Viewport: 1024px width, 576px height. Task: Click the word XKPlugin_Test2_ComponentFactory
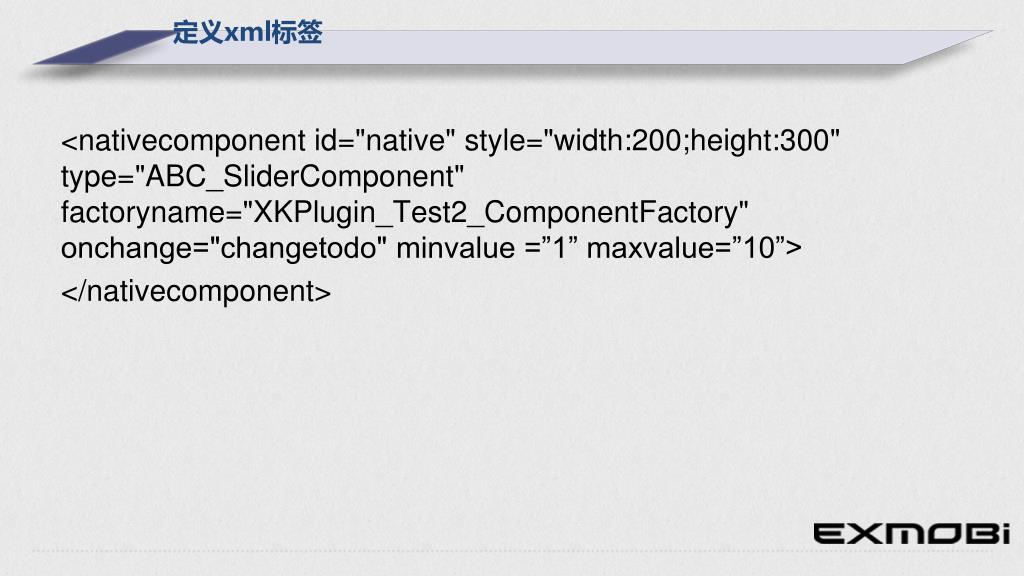tap(495, 213)
